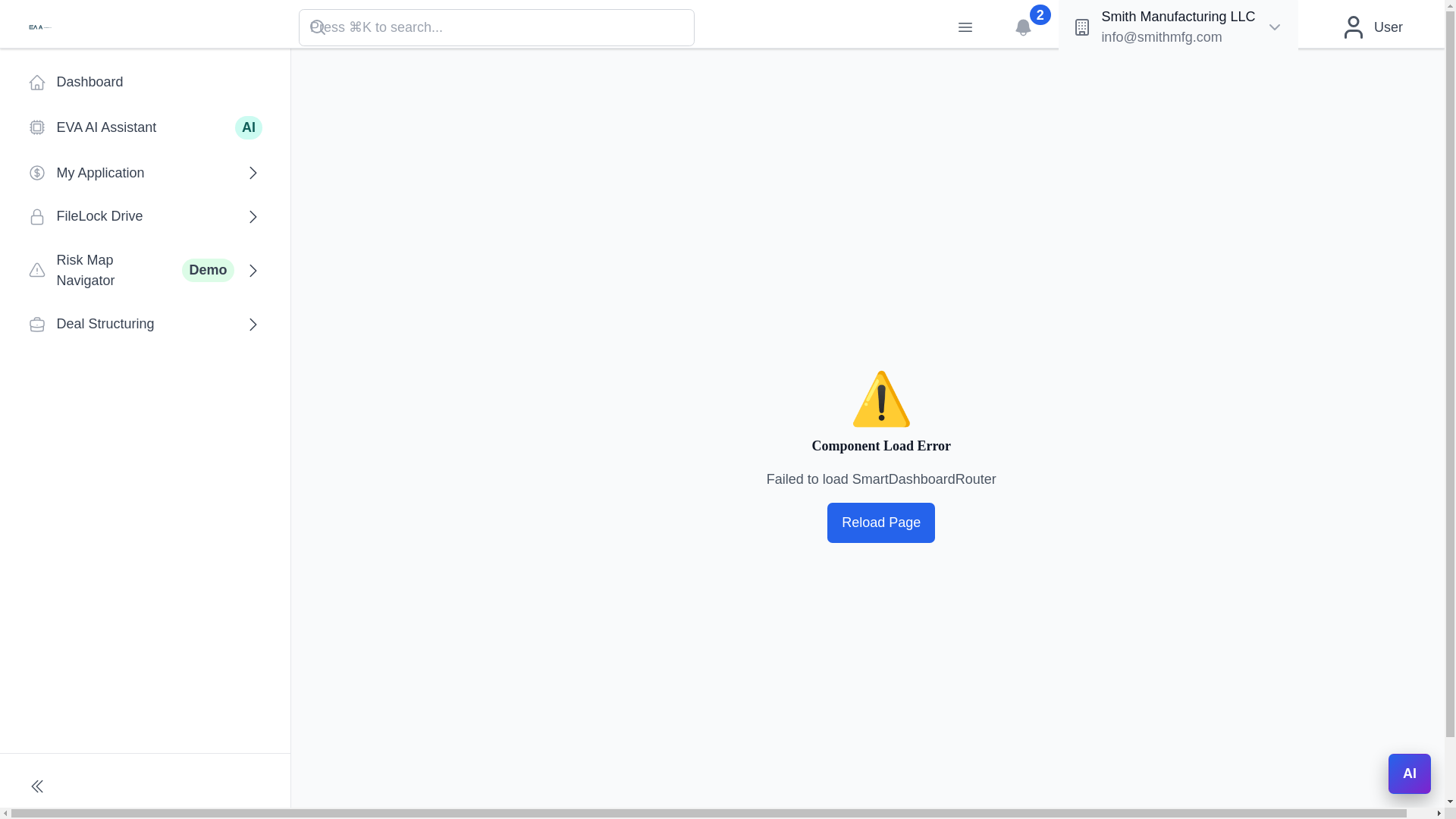1456x819 pixels.
Task: Open the Dashboard menu item
Action: click(145, 82)
